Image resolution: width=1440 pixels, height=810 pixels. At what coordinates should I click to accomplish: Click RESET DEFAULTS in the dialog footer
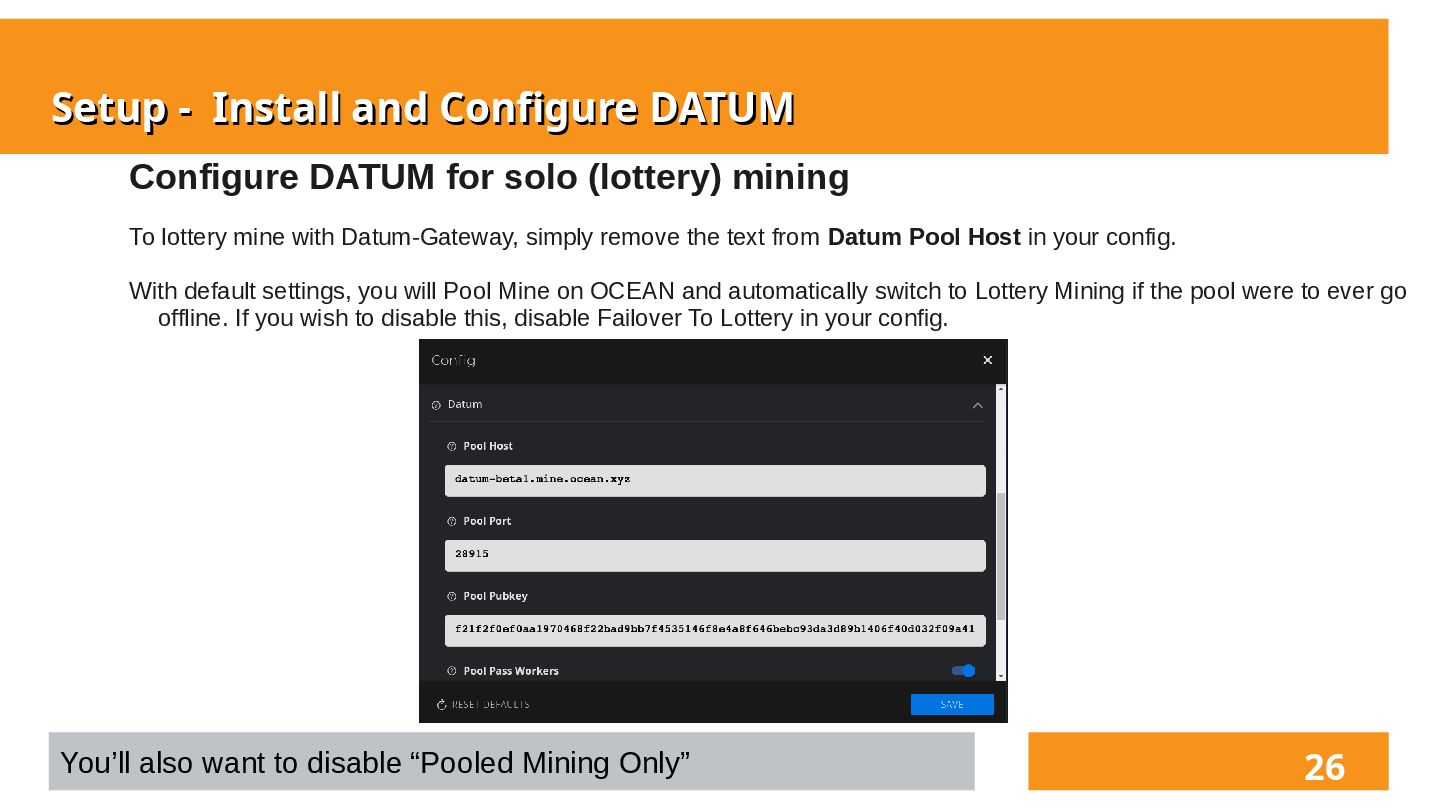[x=483, y=705]
